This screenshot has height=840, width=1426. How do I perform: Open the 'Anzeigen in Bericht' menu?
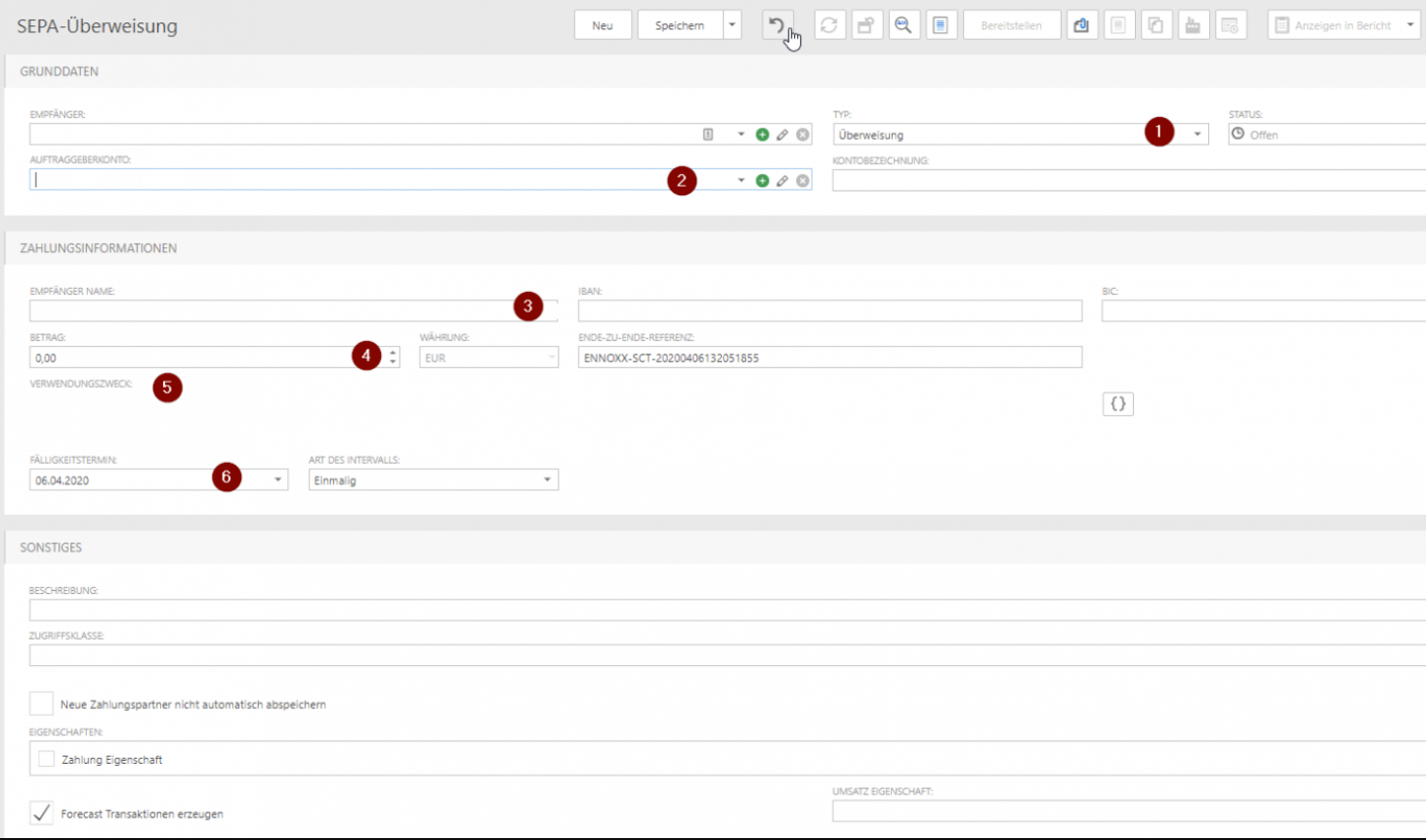click(1409, 25)
